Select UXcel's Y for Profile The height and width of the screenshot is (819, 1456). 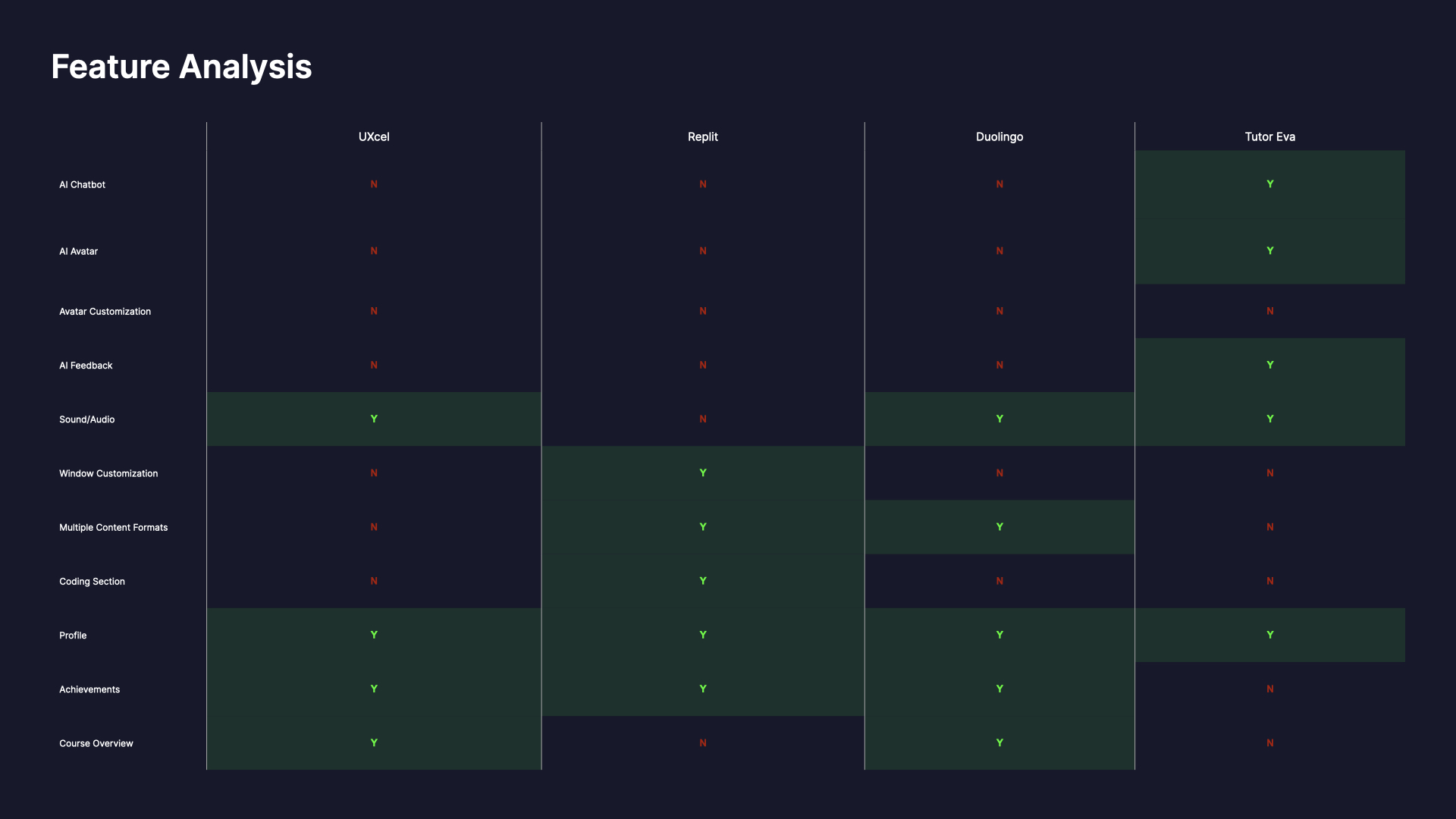374,635
